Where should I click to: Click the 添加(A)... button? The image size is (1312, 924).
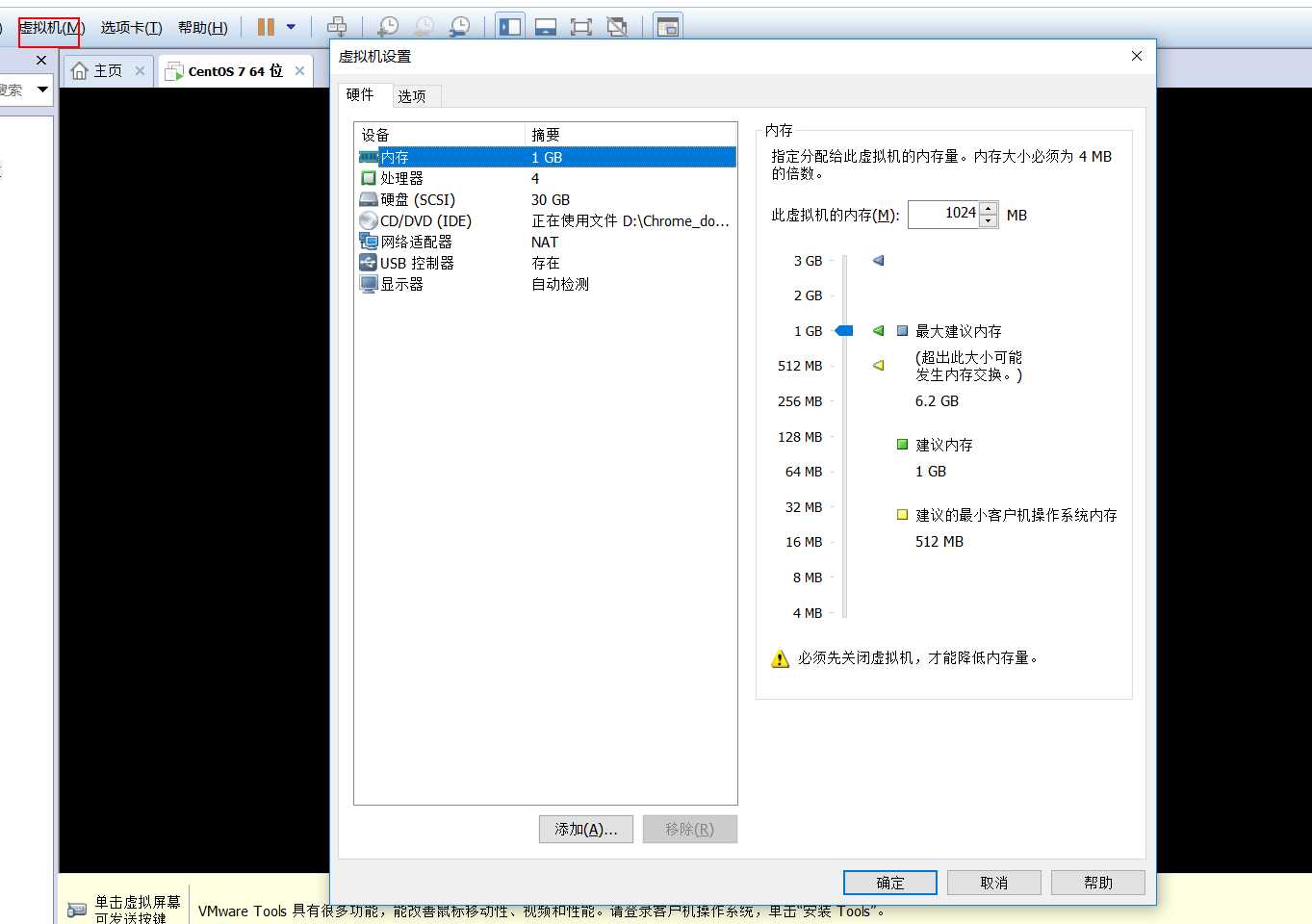coord(586,829)
